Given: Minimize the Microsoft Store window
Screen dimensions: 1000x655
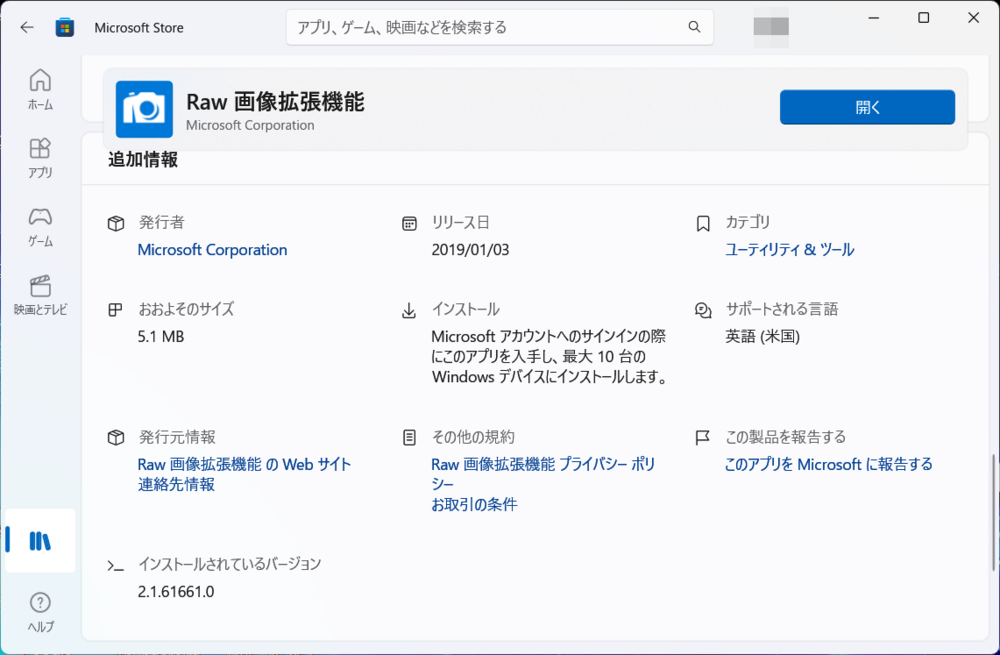Looking at the screenshot, I should pos(874,18).
